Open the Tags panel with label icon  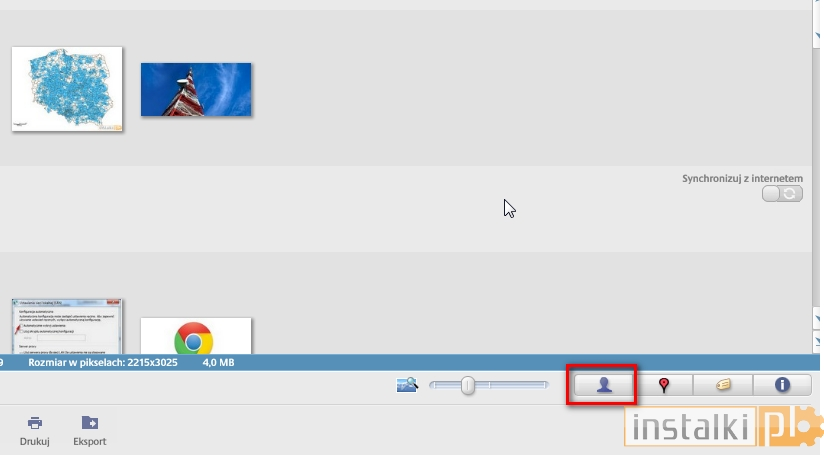723,385
